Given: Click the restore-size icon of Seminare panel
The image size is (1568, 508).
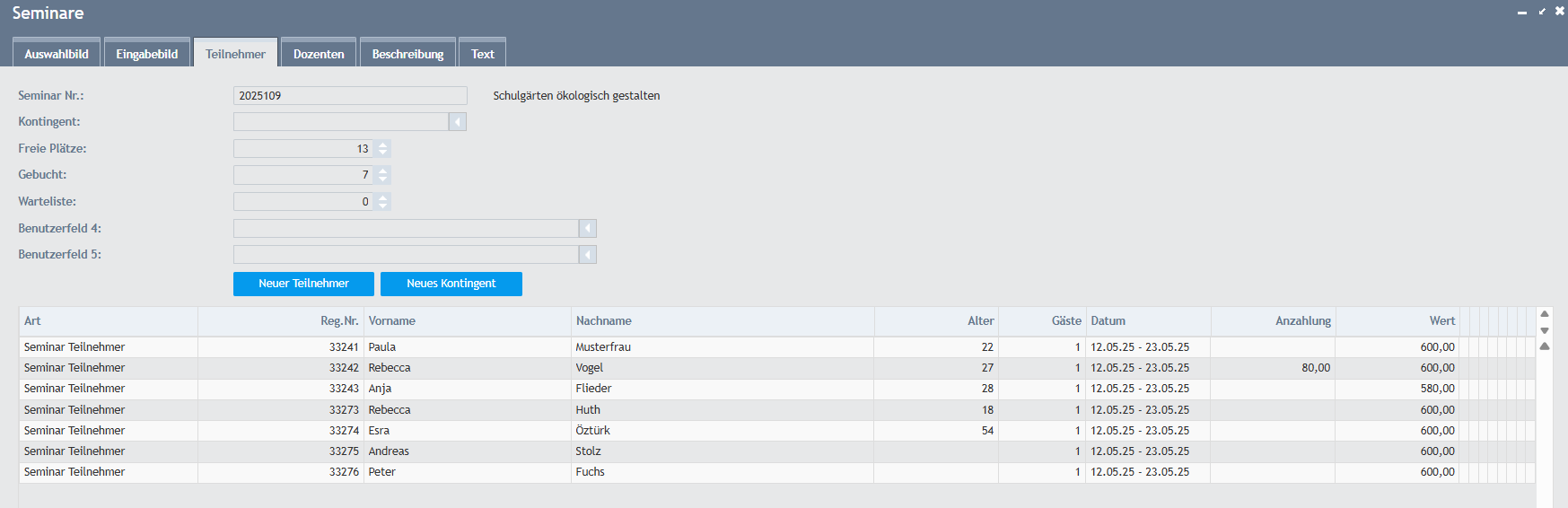Looking at the screenshot, I should pos(1542,12).
